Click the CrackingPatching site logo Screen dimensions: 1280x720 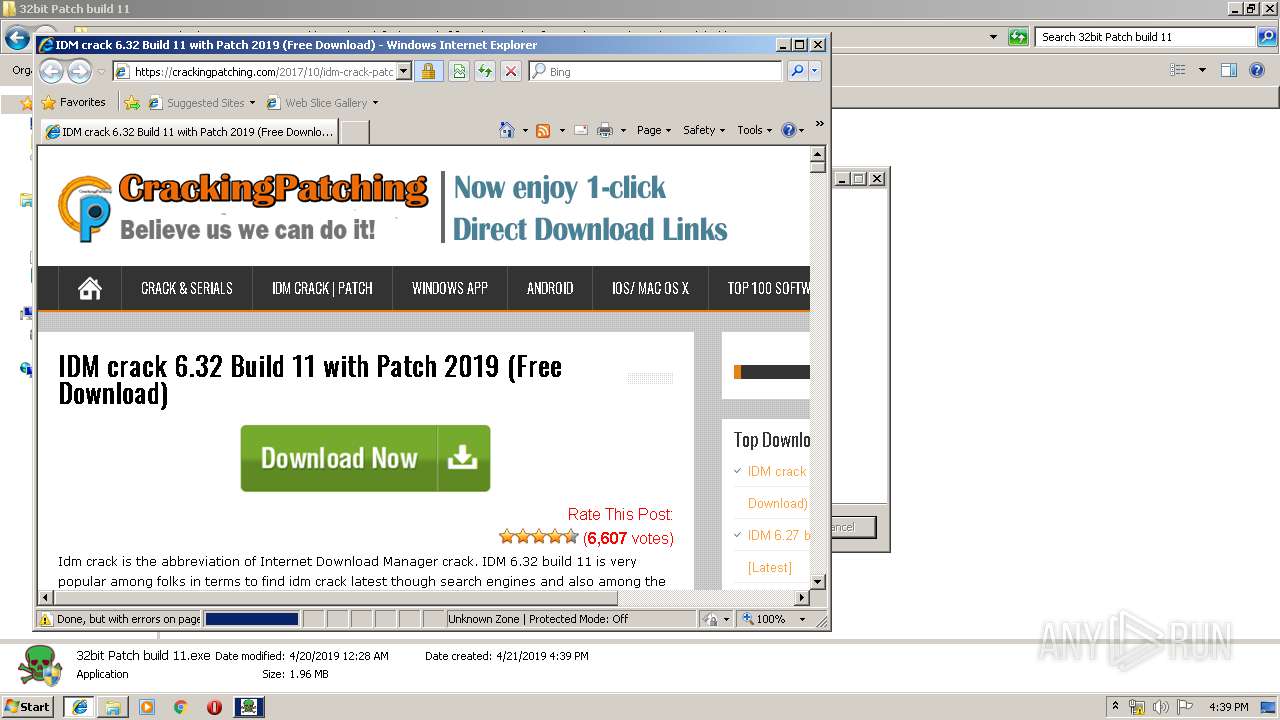point(244,207)
